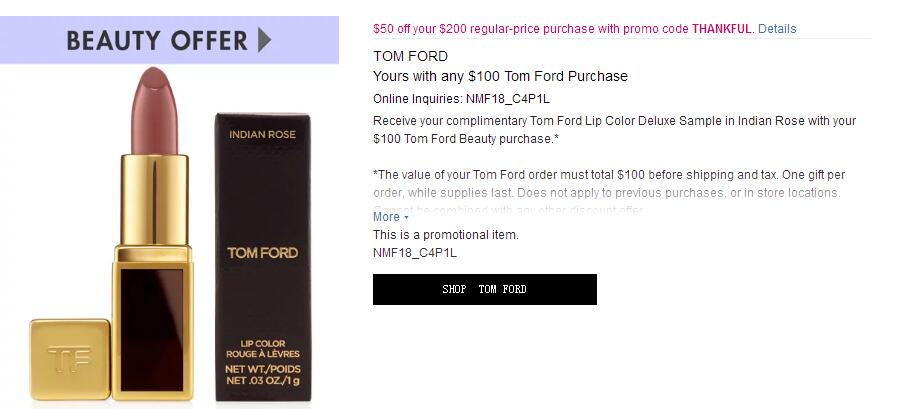Click the 'Yours with any $100' title
Viewport: 912px width, 409px height.
tap(500, 76)
